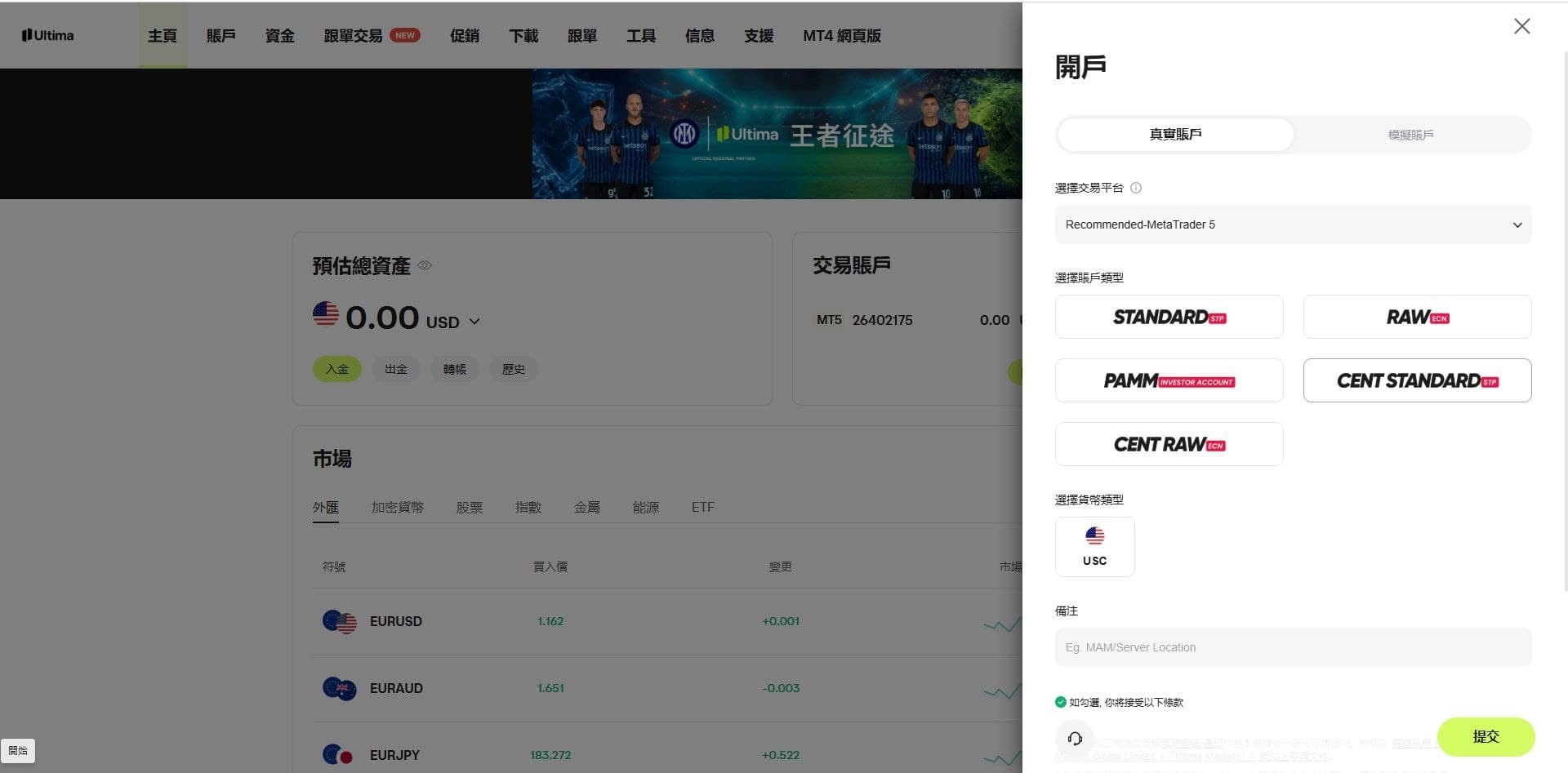Open the 跟單交易 NEW menu item
Viewport: 1568px width, 773px height.
[372, 36]
